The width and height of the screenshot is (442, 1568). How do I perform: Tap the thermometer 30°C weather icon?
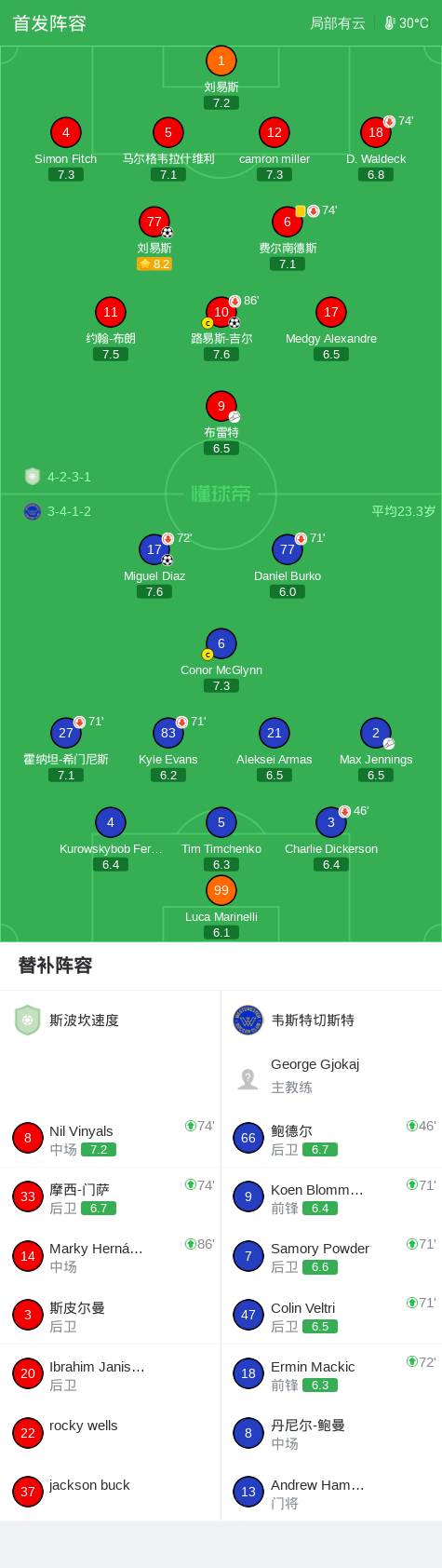click(390, 23)
